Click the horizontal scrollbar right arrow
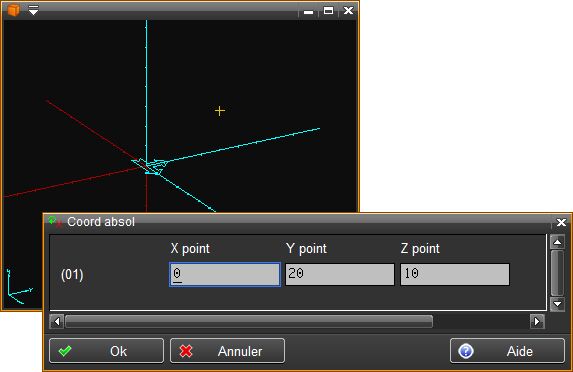573x372 pixels. 537,322
